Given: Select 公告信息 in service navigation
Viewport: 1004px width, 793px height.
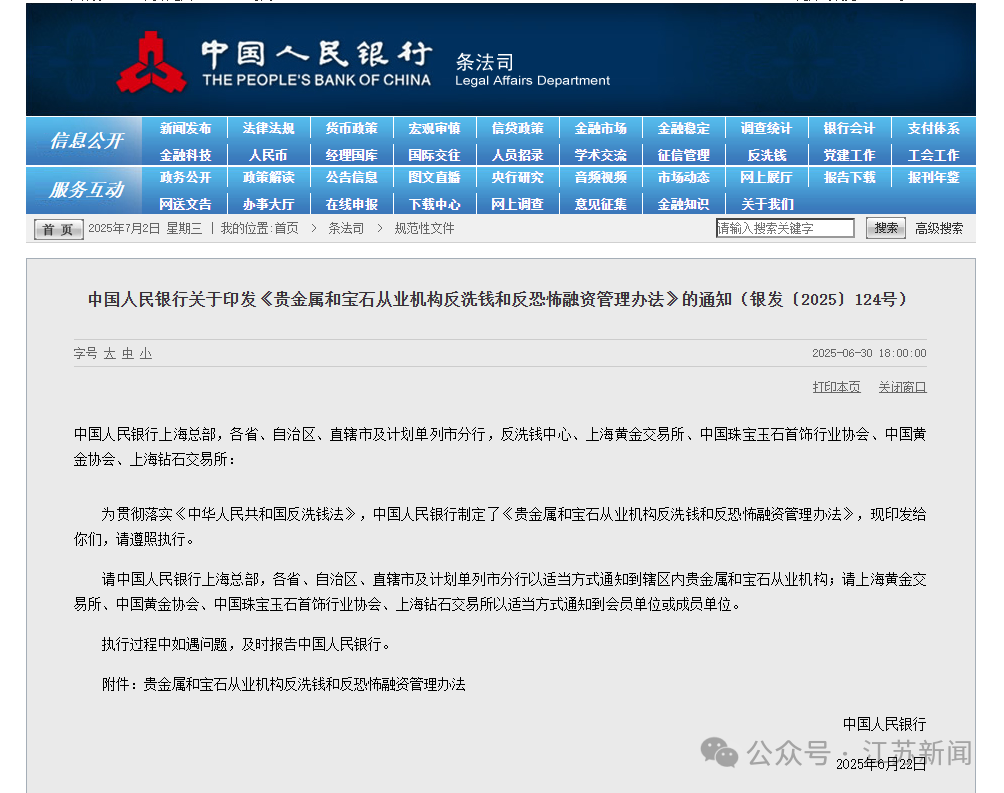Looking at the screenshot, I should (x=352, y=177).
